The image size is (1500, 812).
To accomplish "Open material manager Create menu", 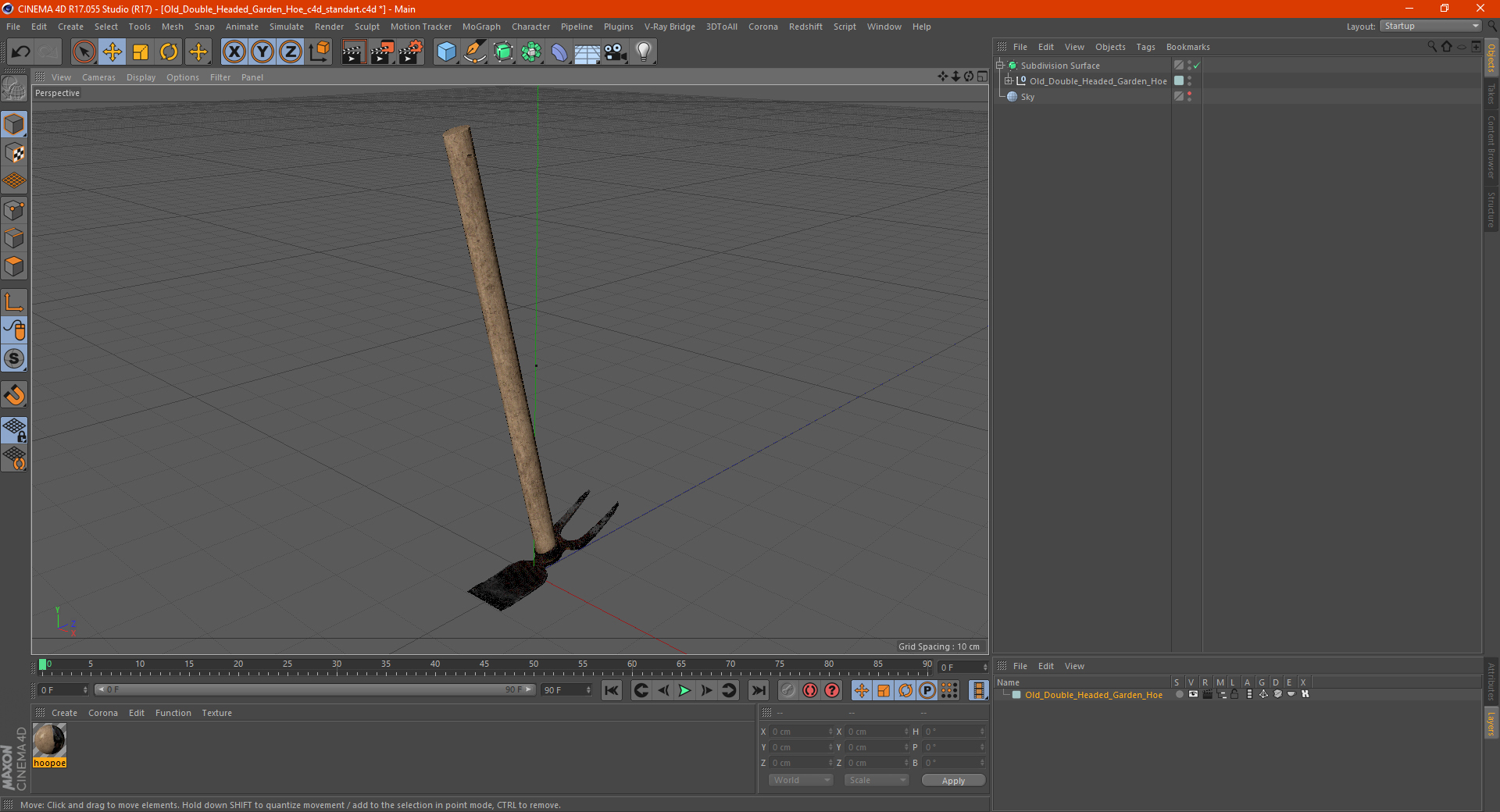I will coord(64,713).
